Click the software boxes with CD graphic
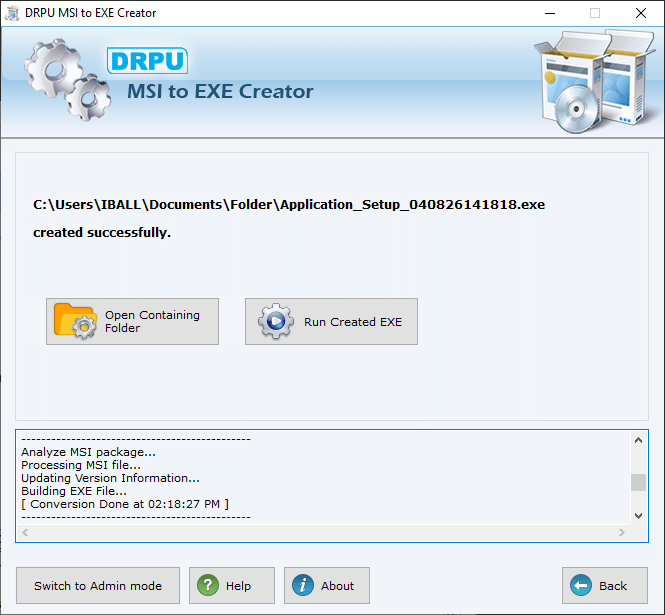The image size is (665, 615). [595, 81]
